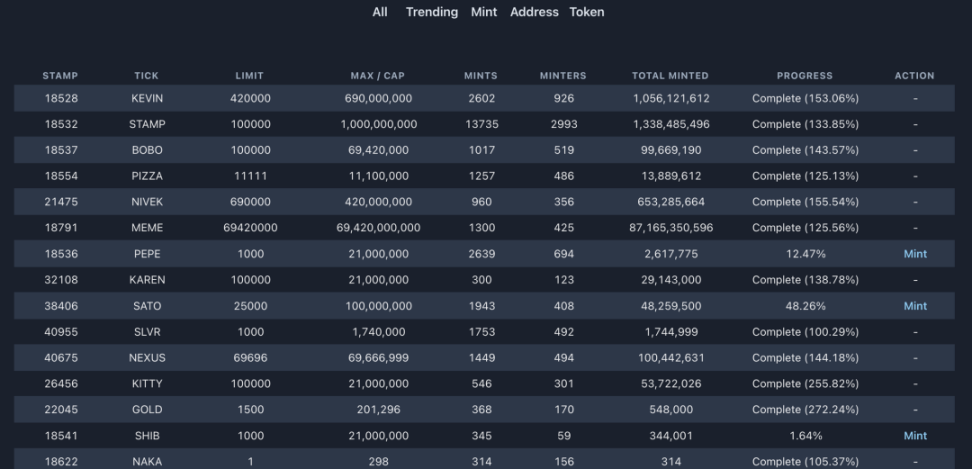
Task: Open stamp number 18532
Action: tap(60, 124)
